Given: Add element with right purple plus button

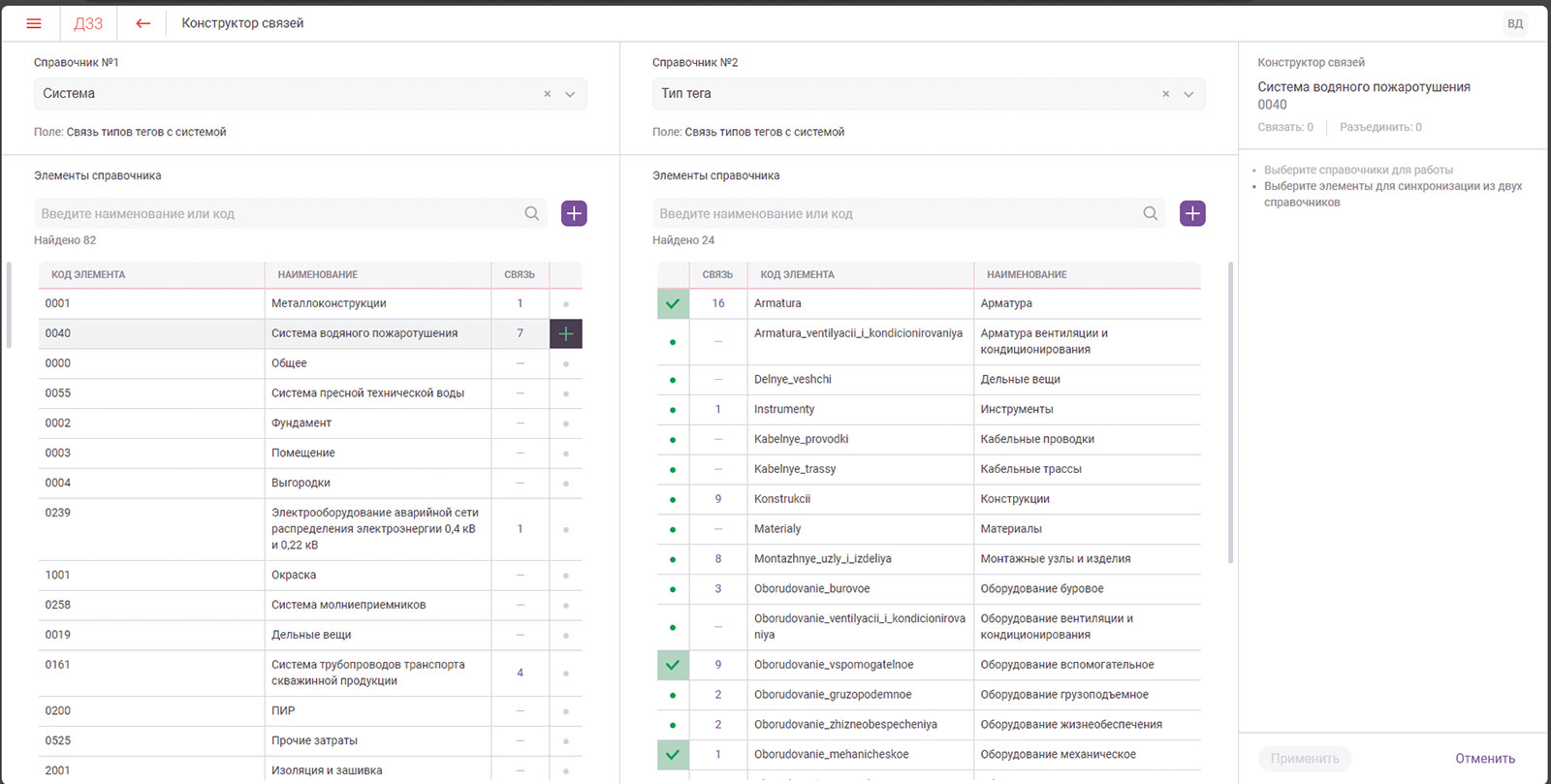Looking at the screenshot, I should click(1192, 213).
